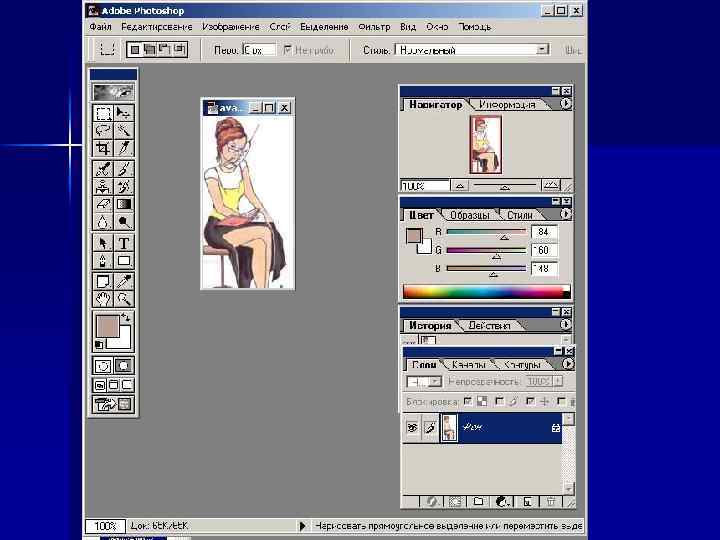720x540 pixels.
Task: Switch to the Информация tab
Action: point(507,105)
